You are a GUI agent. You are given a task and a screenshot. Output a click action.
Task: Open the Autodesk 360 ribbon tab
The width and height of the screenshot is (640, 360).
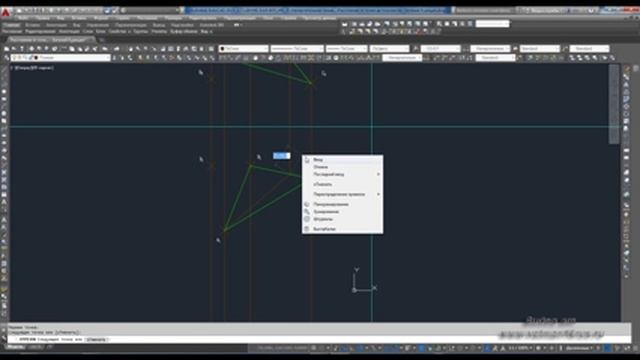point(211,25)
